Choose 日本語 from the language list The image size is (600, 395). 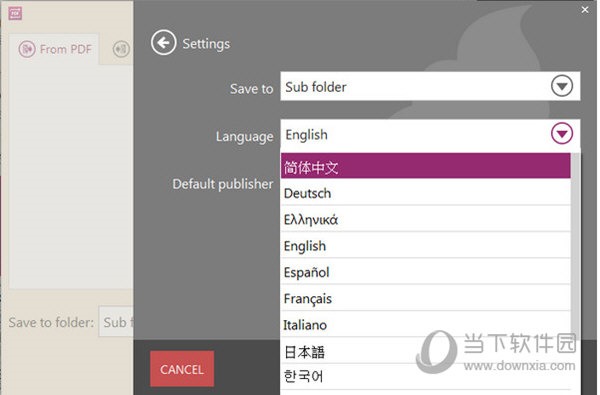point(426,351)
